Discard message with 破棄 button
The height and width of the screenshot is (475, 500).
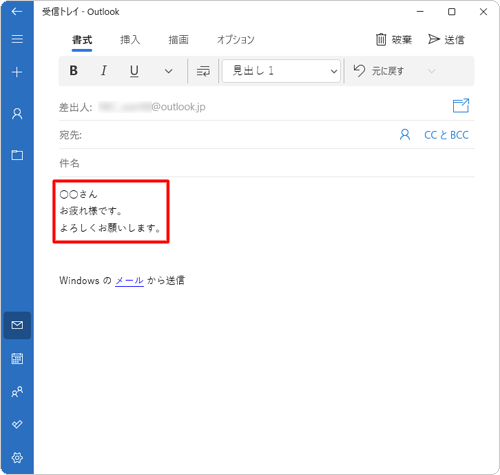(394, 40)
